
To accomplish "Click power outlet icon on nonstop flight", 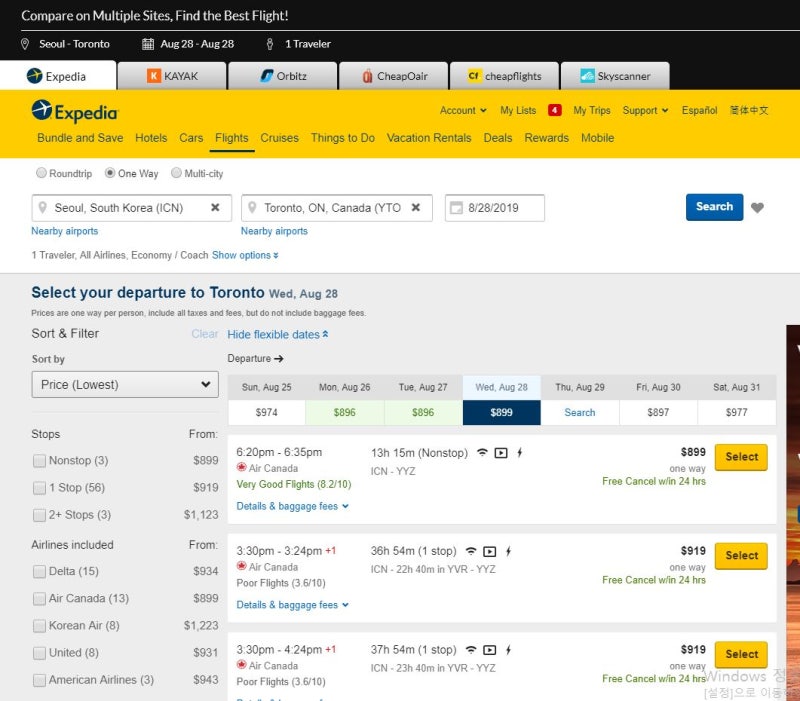I will (519, 453).
